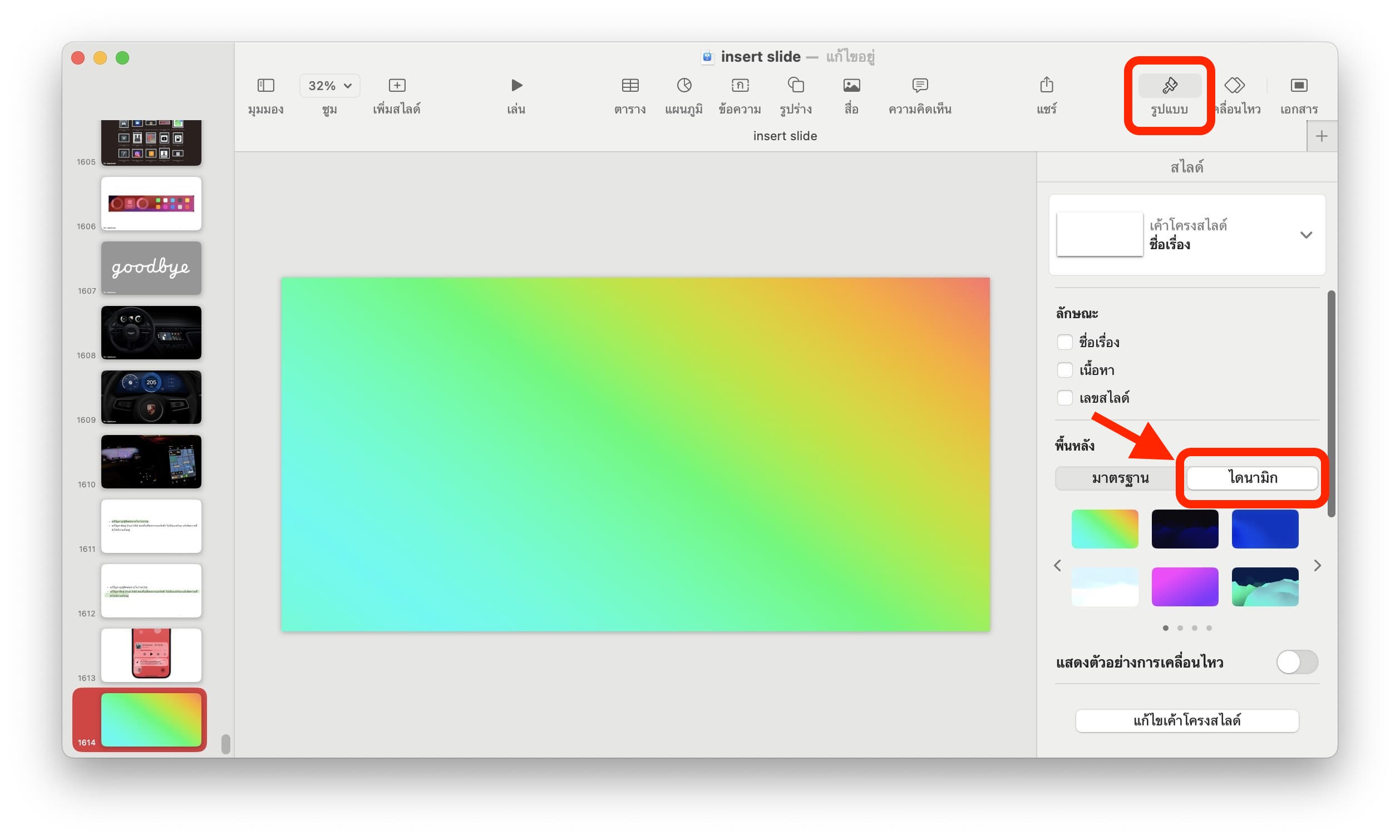
Task: Click the Add Slide (เพิ่มสไลด์) icon
Action: [x=397, y=86]
